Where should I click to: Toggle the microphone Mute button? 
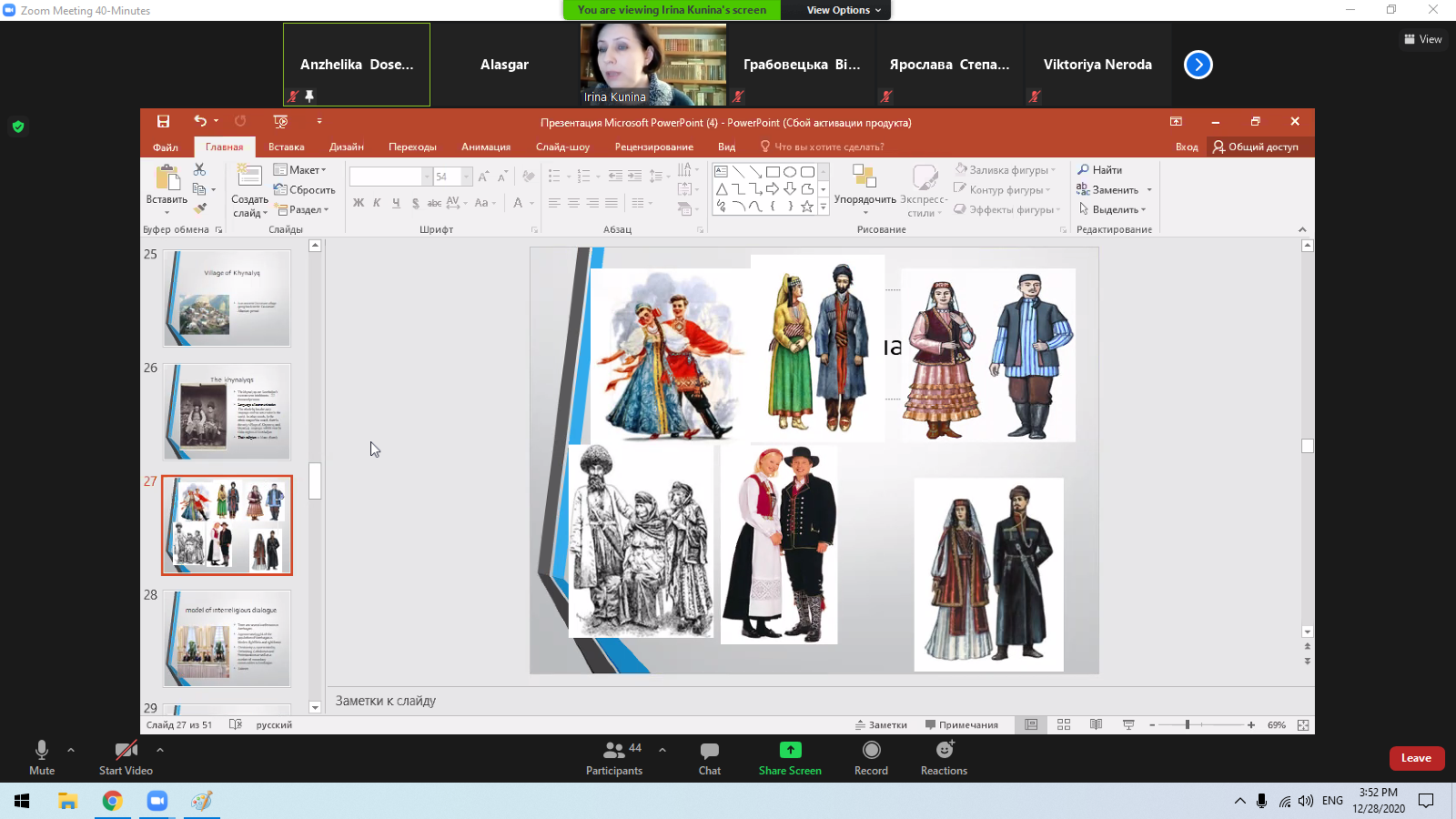(42, 751)
